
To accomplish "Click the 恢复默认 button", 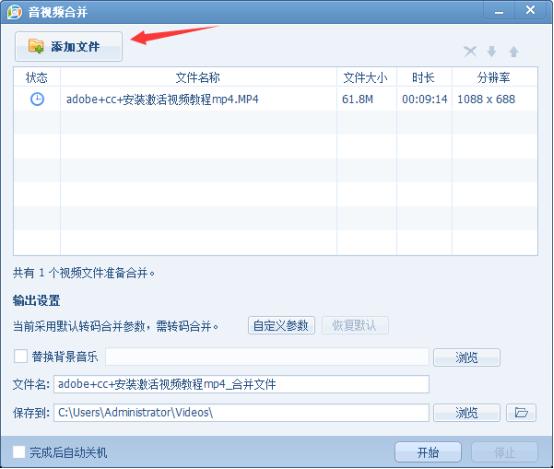I will pyautogui.click(x=355, y=326).
